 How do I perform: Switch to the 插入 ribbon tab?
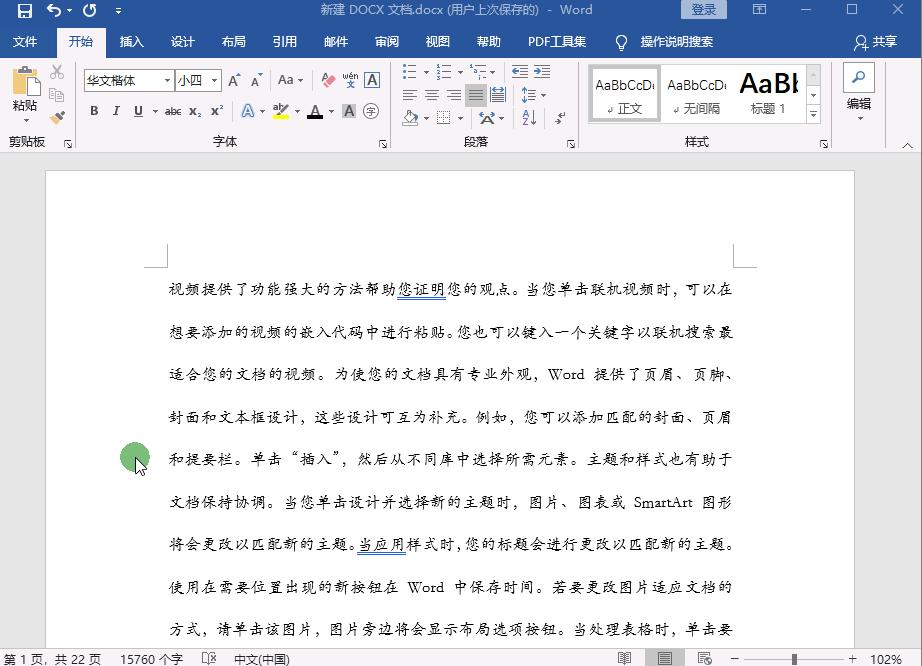[x=132, y=42]
